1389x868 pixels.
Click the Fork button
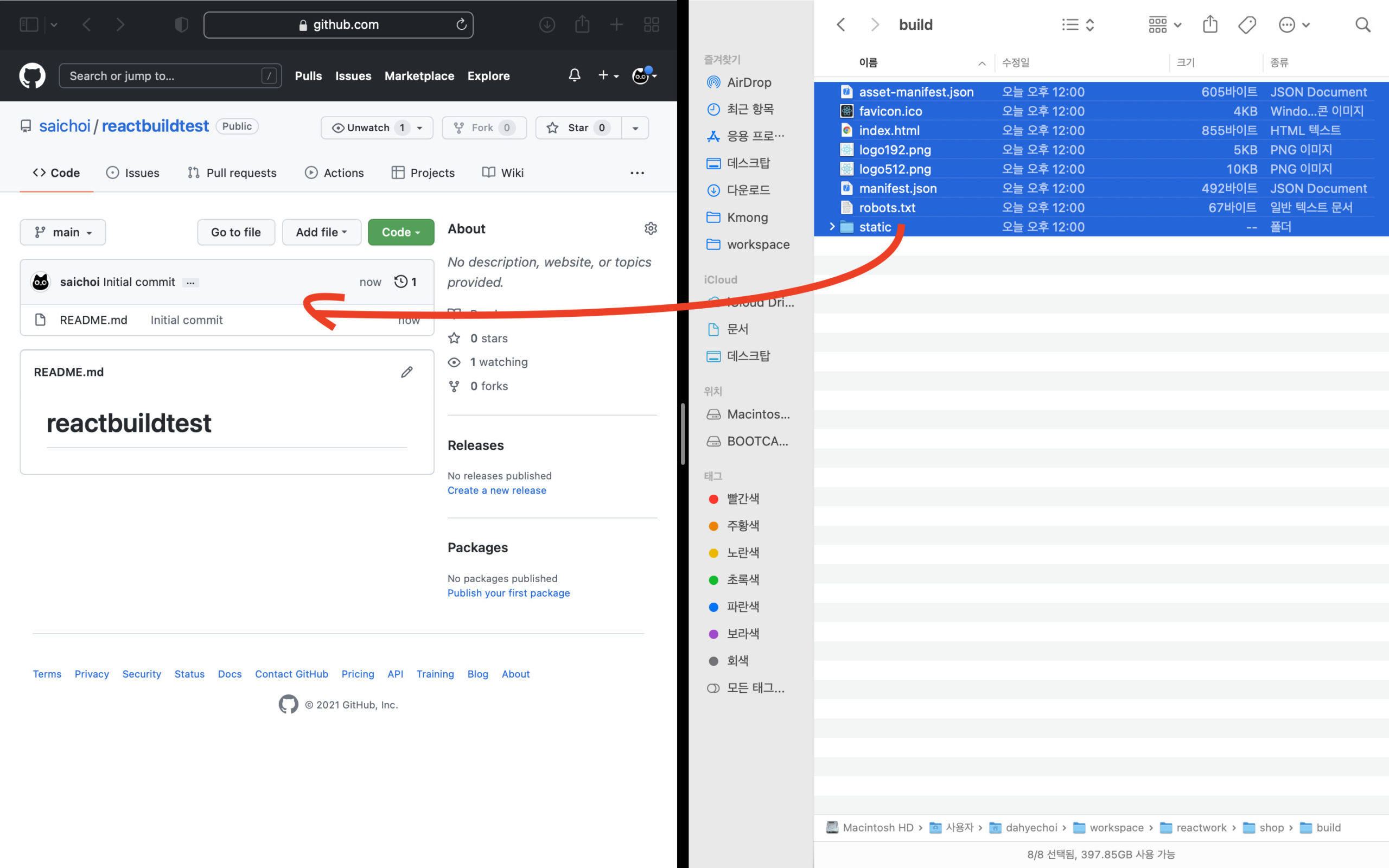[484, 127]
